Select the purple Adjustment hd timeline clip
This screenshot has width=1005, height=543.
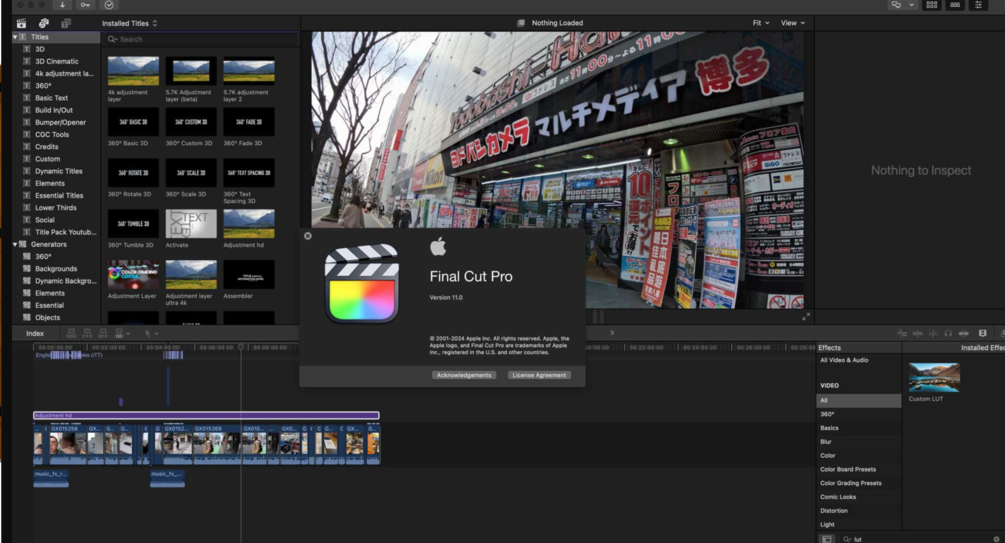206,415
